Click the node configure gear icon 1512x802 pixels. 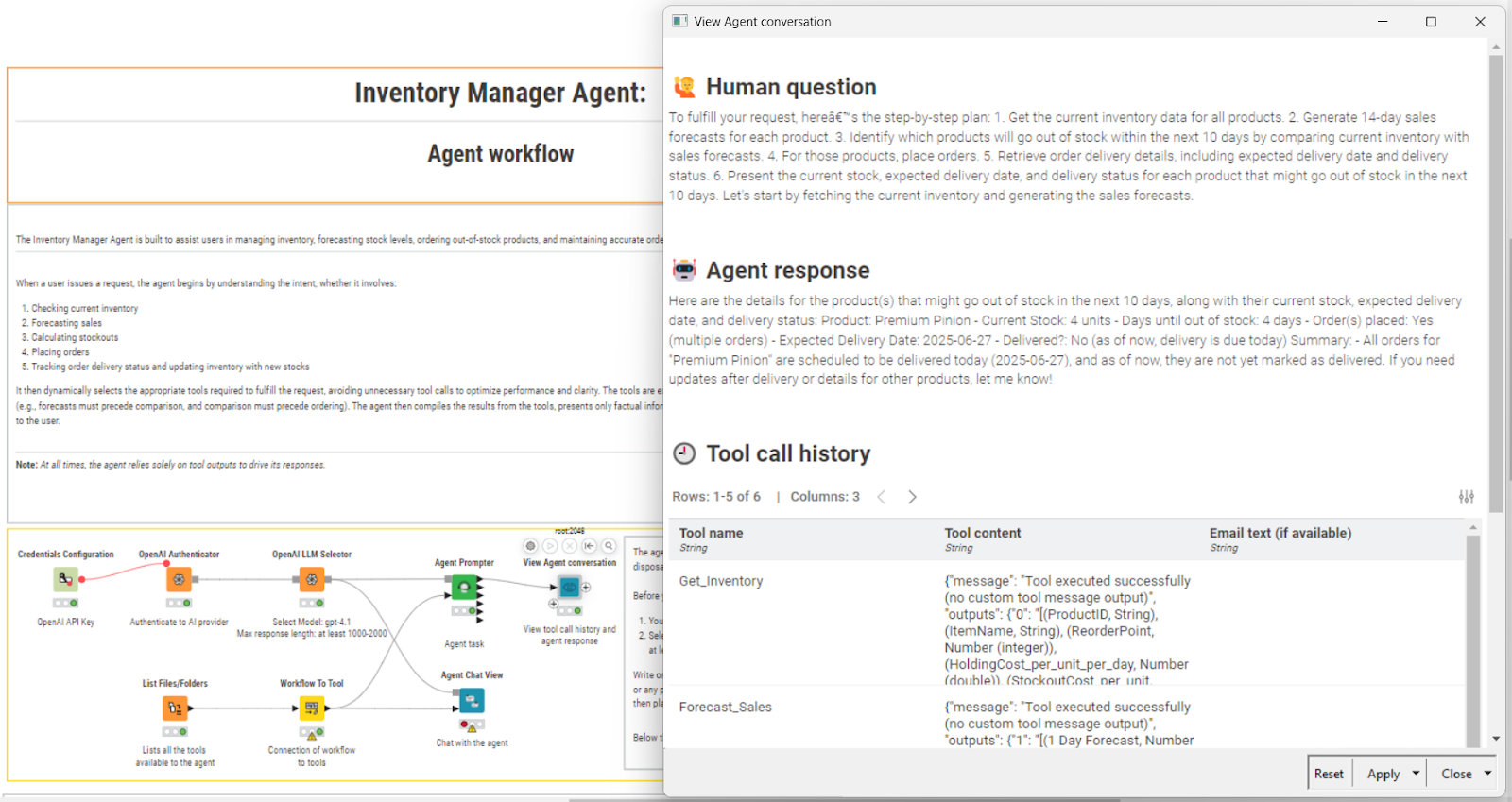tap(530, 546)
